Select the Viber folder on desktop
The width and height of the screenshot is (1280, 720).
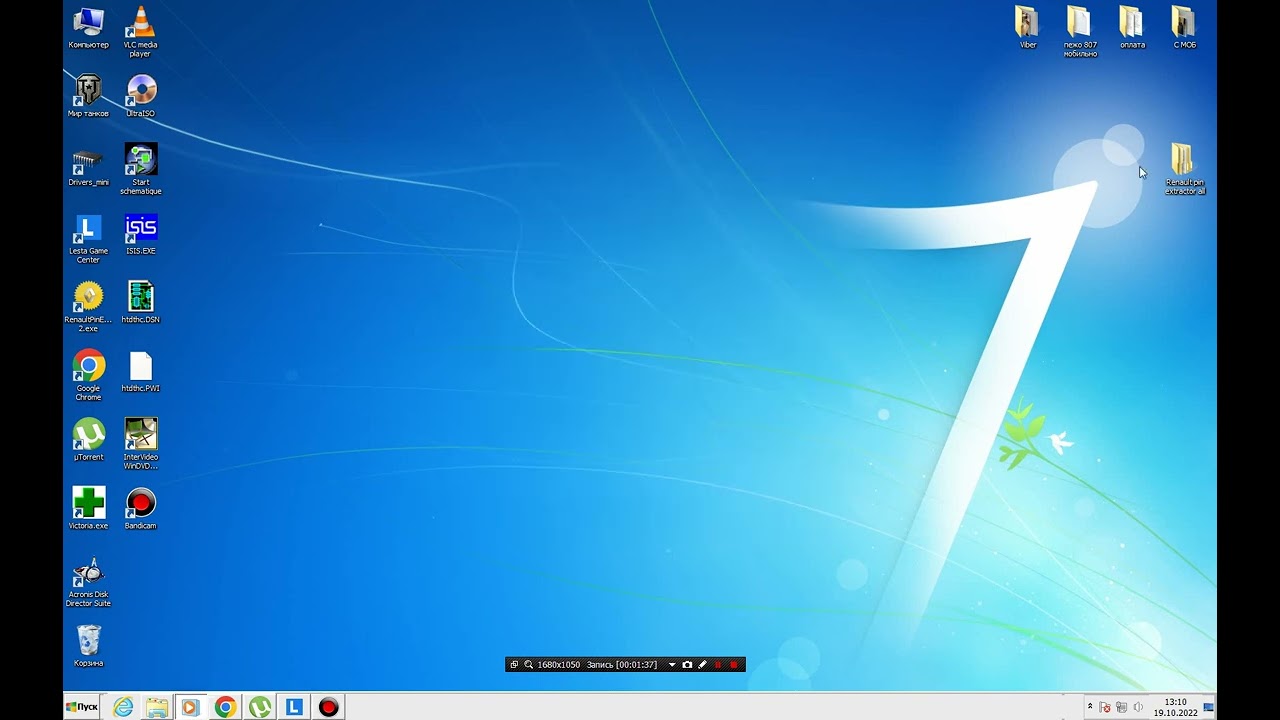(1027, 28)
